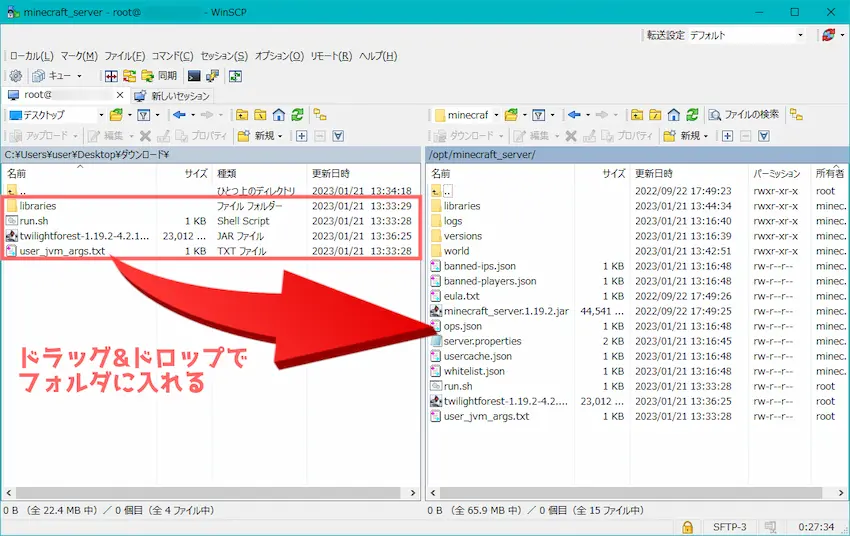The height and width of the screenshot is (536, 850).
Task: Expand the local panel back history dropdown
Action: (x=192, y=115)
